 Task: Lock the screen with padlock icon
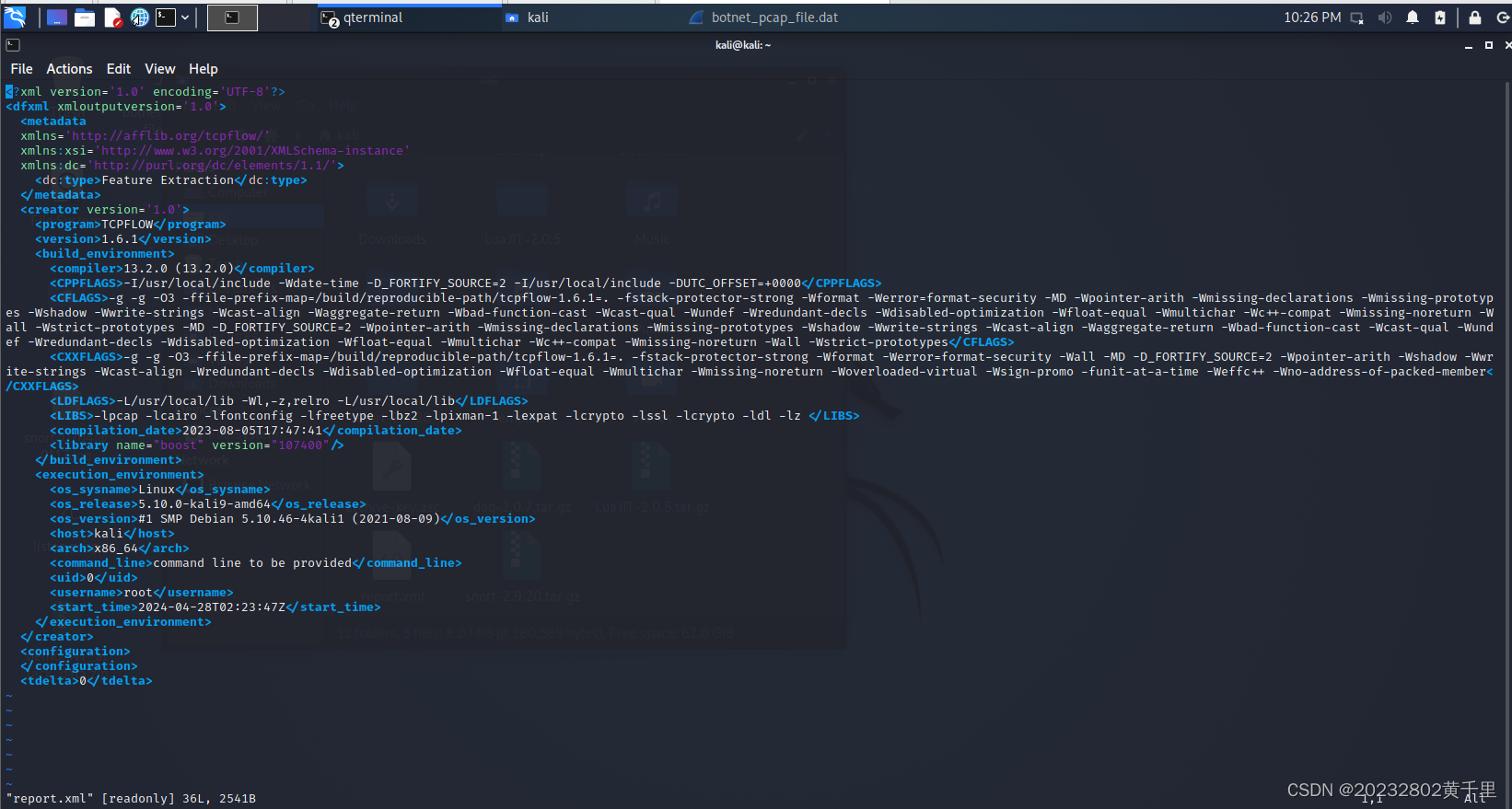point(1475,17)
